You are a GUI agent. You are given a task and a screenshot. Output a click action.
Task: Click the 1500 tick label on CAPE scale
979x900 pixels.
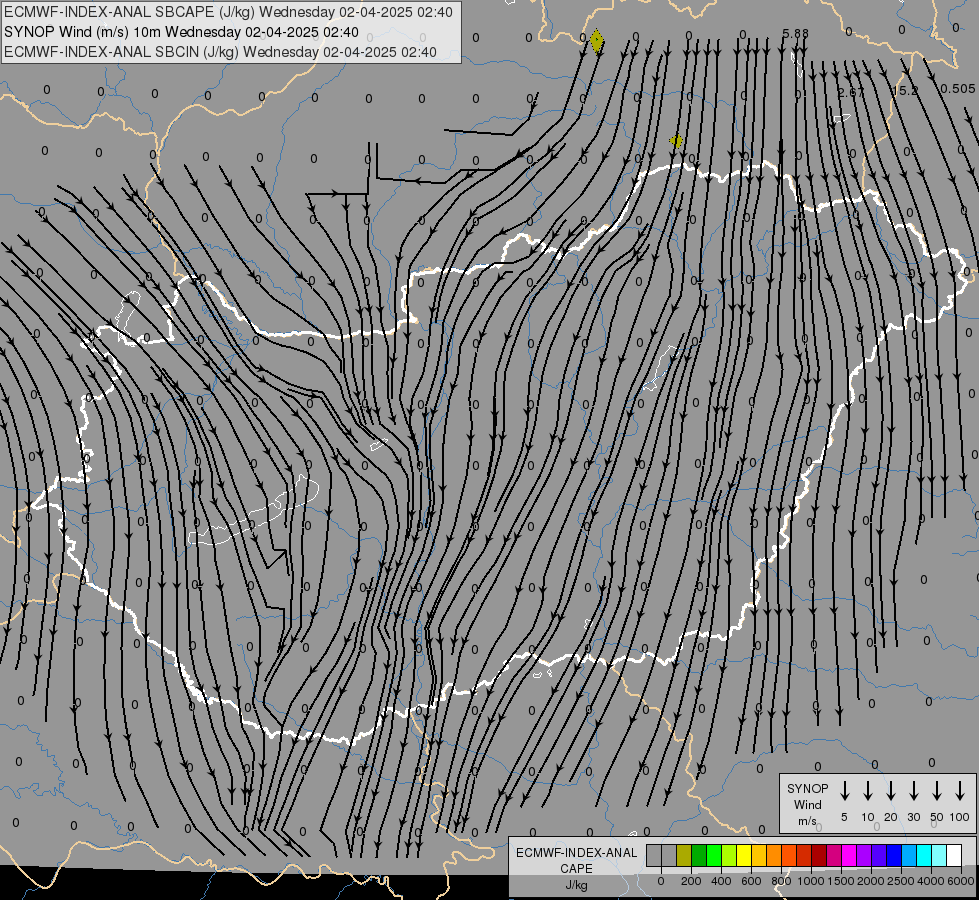[x=841, y=881]
